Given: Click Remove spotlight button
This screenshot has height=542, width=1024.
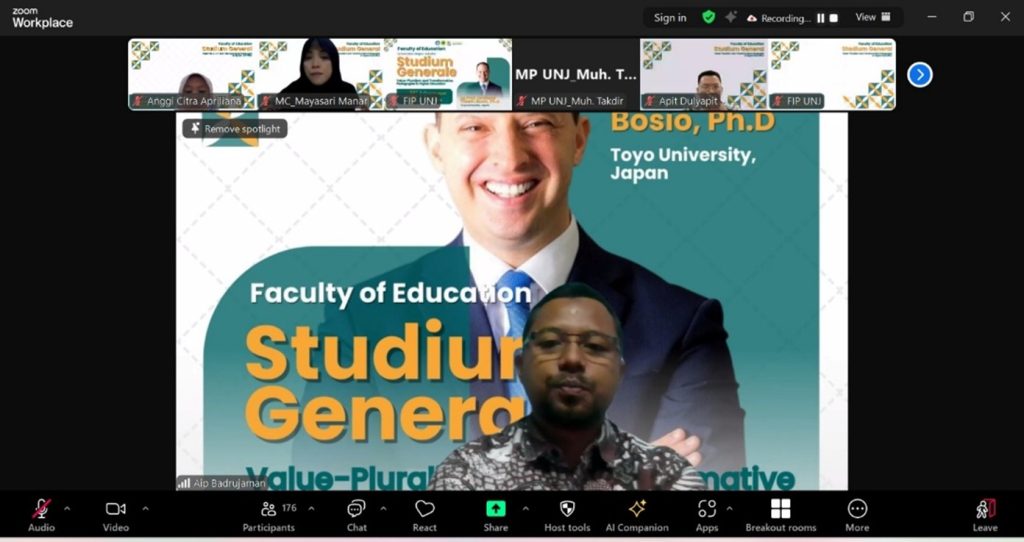Looking at the screenshot, I should (235, 129).
